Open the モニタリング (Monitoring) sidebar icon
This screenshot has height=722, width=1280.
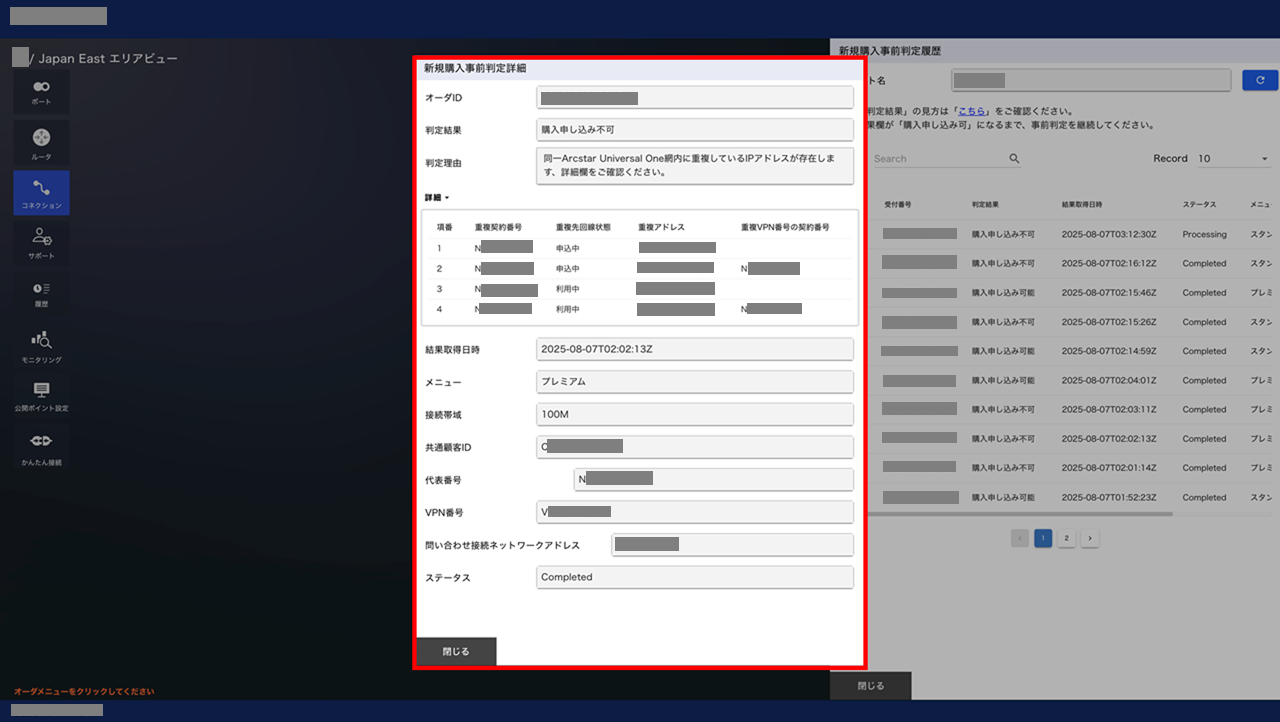pos(41,345)
